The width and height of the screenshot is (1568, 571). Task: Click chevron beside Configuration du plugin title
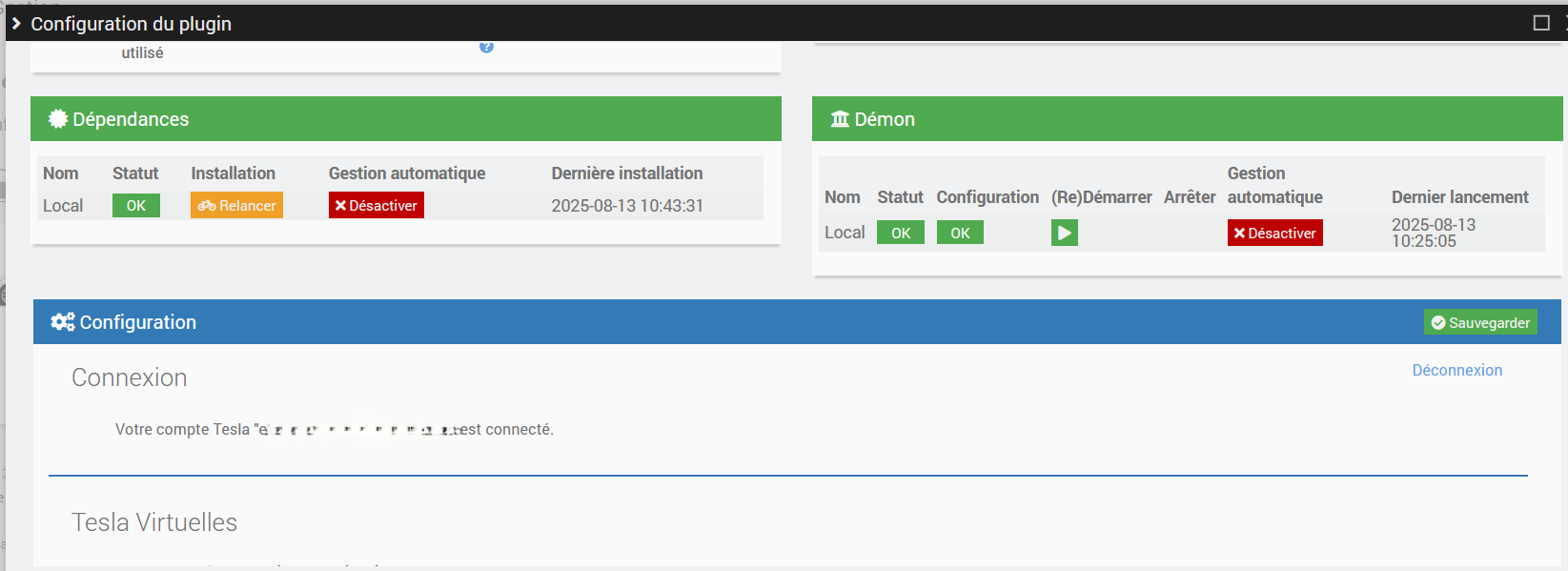pyautogui.click(x=16, y=23)
